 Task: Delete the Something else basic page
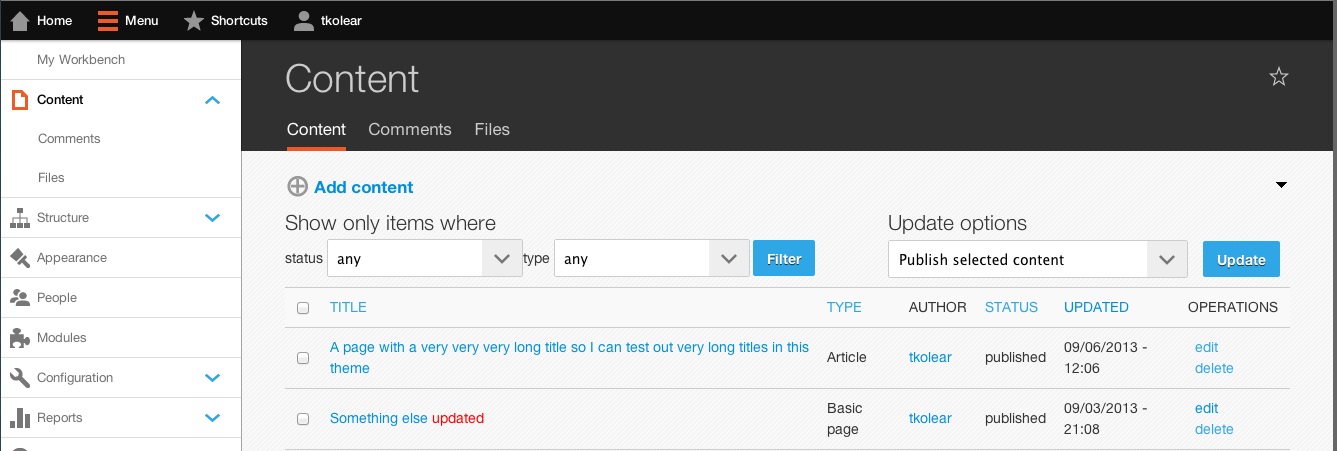pos(1214,429)
